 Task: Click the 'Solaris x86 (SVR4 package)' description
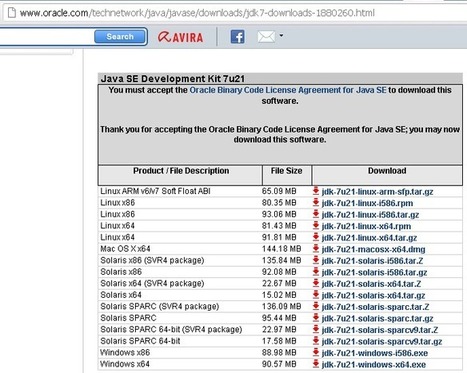[x=152, y=260]
